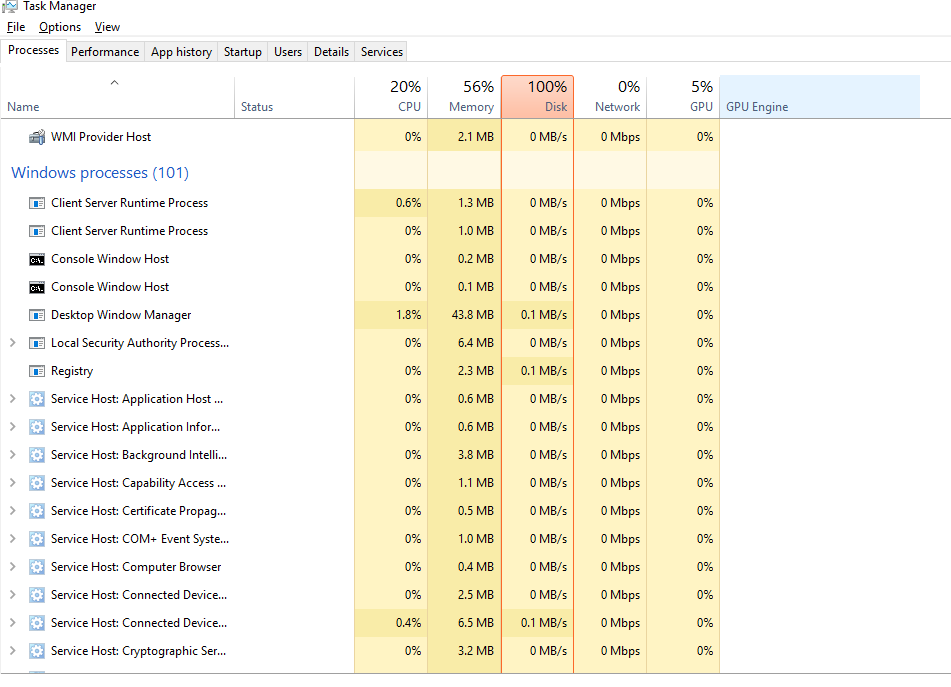This screenshot has height=687, width=951.
Task: Click the Registry process icon
Action: point(37,371)
